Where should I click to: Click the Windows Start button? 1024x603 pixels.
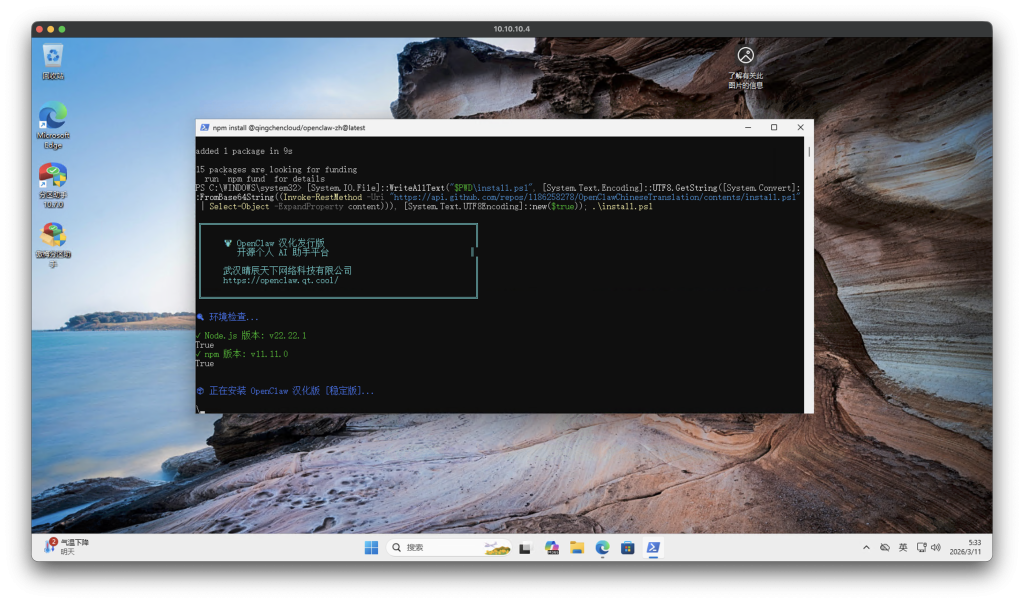[371, 548]
